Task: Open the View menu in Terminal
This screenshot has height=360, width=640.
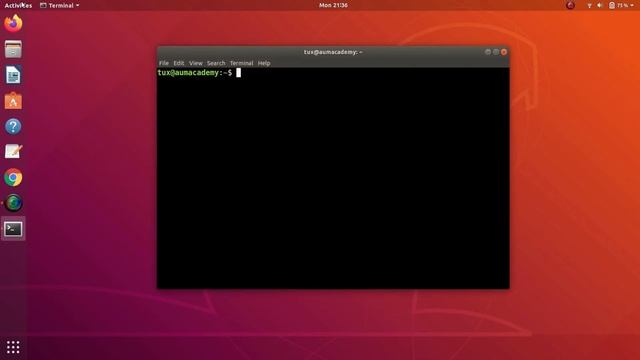Action: [196, 63]
